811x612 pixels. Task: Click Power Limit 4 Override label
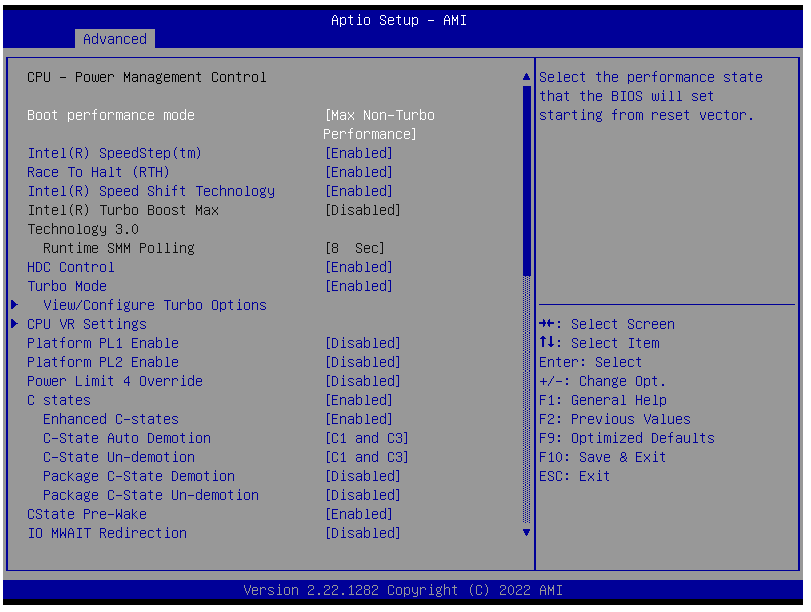pyautogui.click(x=114, y=381)
